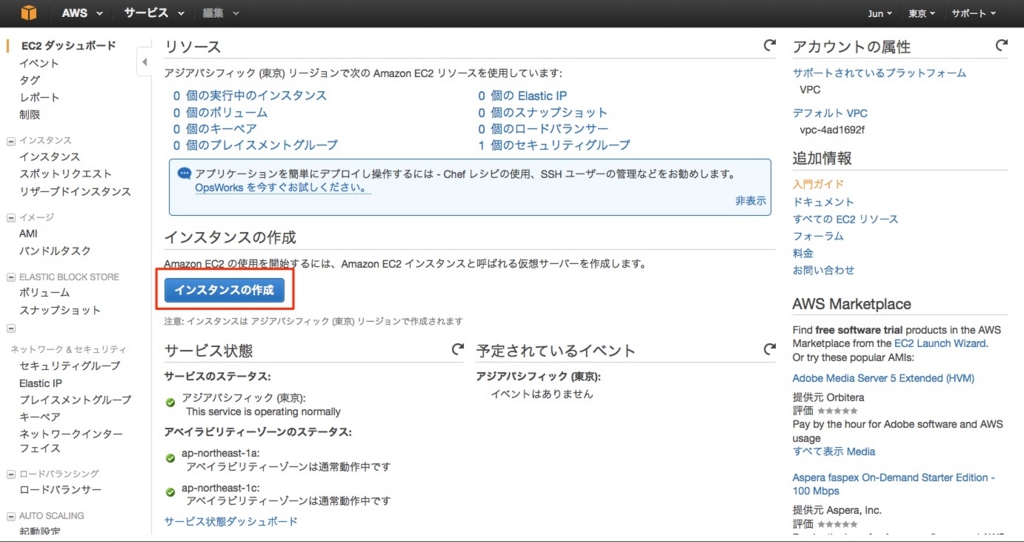This screenshot has width=1024, height=542.
Task: Click the green check for ap-northeast-1c
Action: pos(170,492)
